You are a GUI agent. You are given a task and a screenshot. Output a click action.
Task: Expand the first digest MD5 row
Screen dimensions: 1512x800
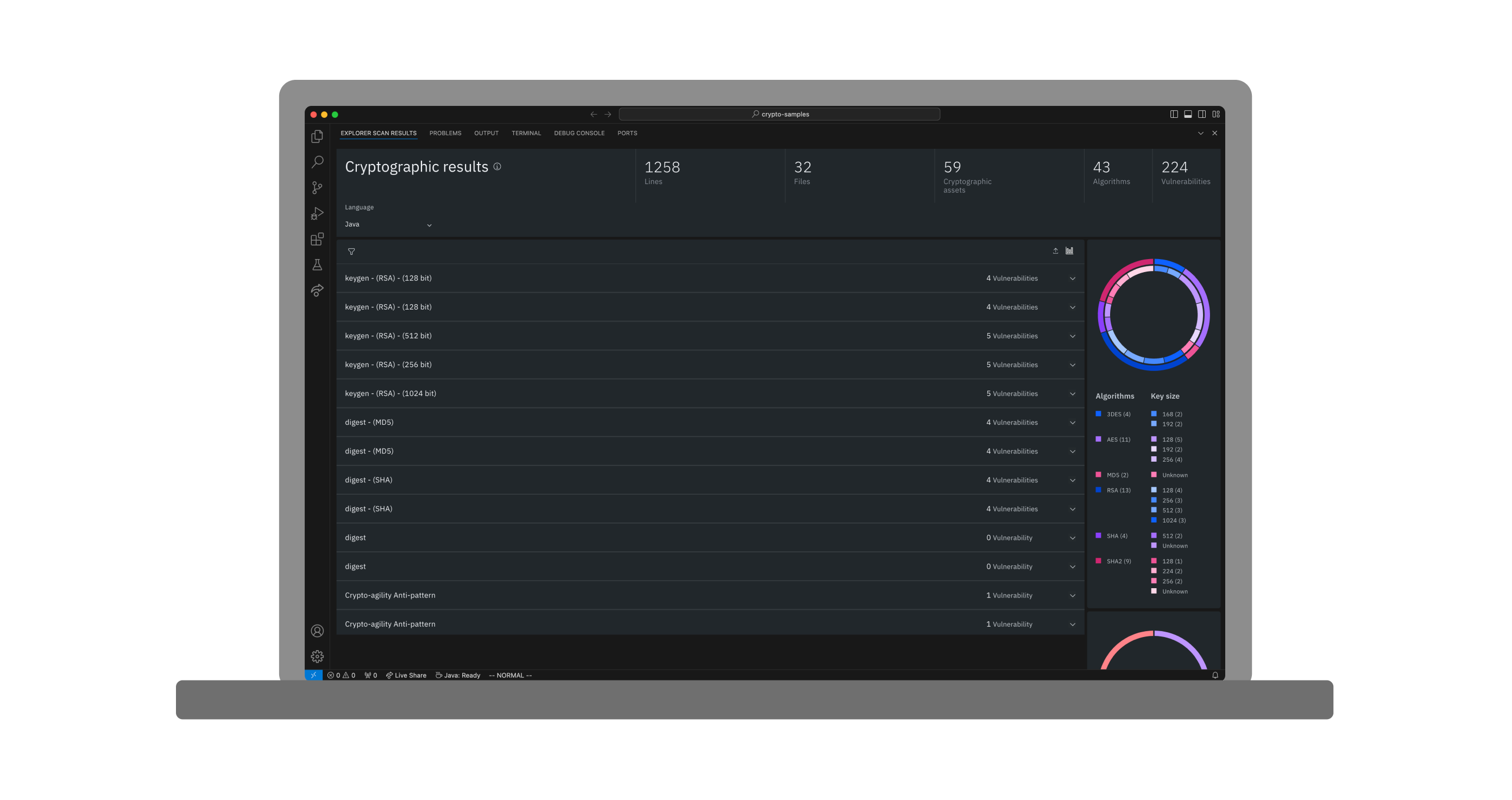pyautogui.click(x=1073, y=423)
